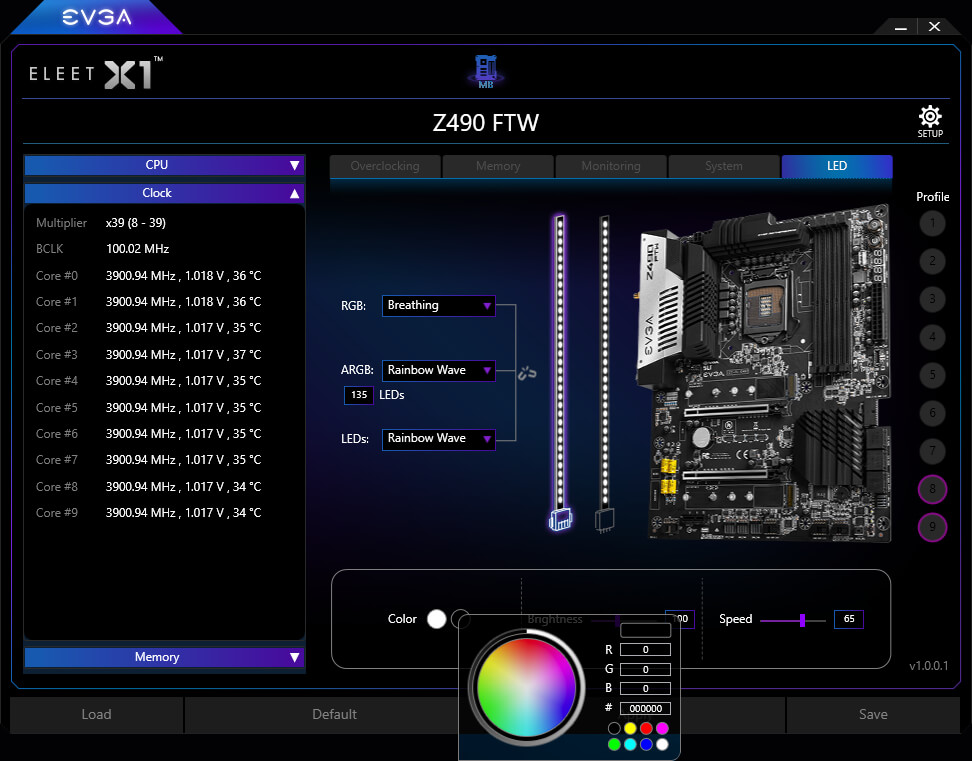The height and width of the screenshot is (761, 972).
Task: Select the MB motherboard device icon
Action: (x=485, y=71)
